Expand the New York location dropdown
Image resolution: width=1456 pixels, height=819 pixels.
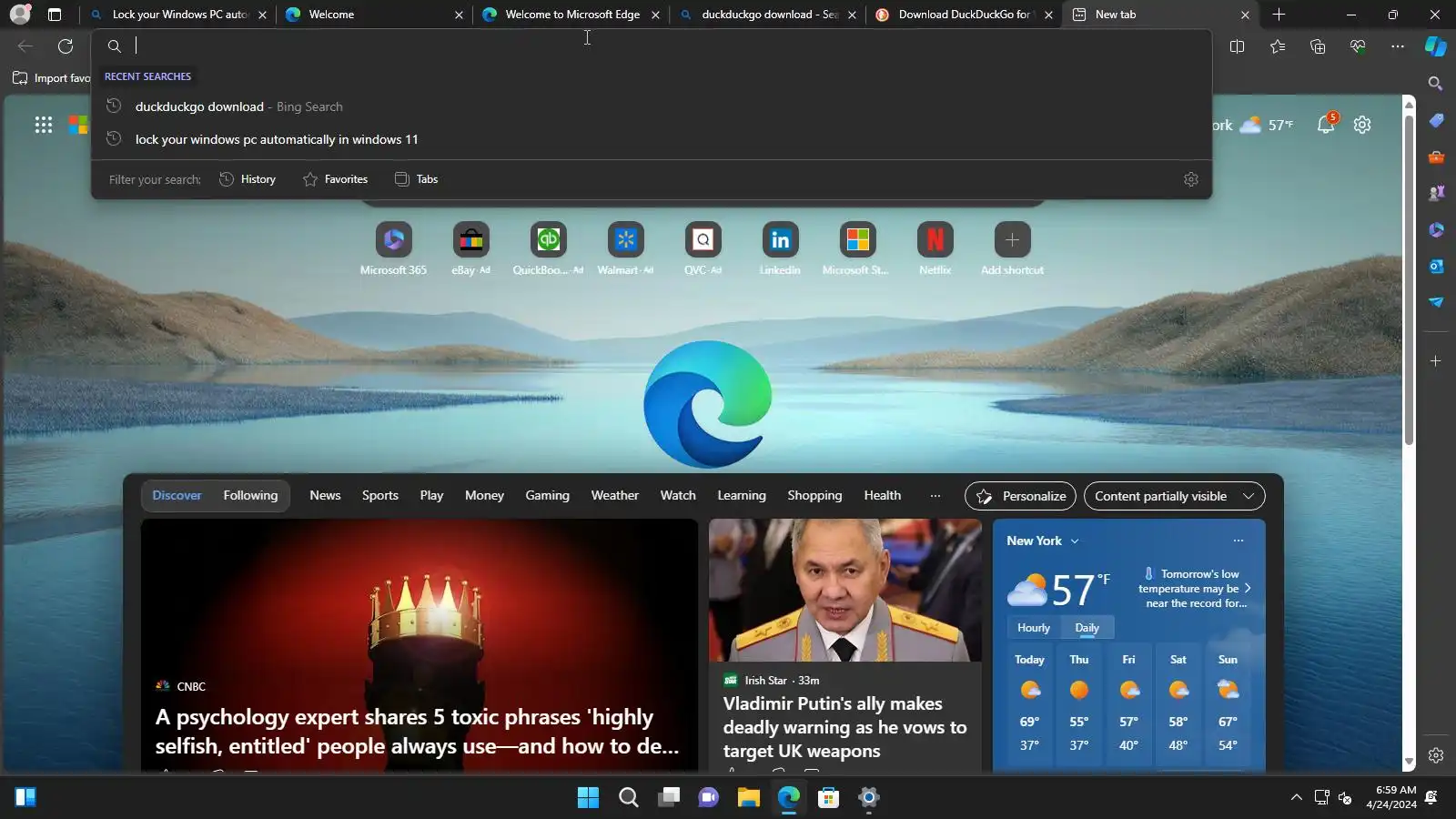pos(1043,541)
